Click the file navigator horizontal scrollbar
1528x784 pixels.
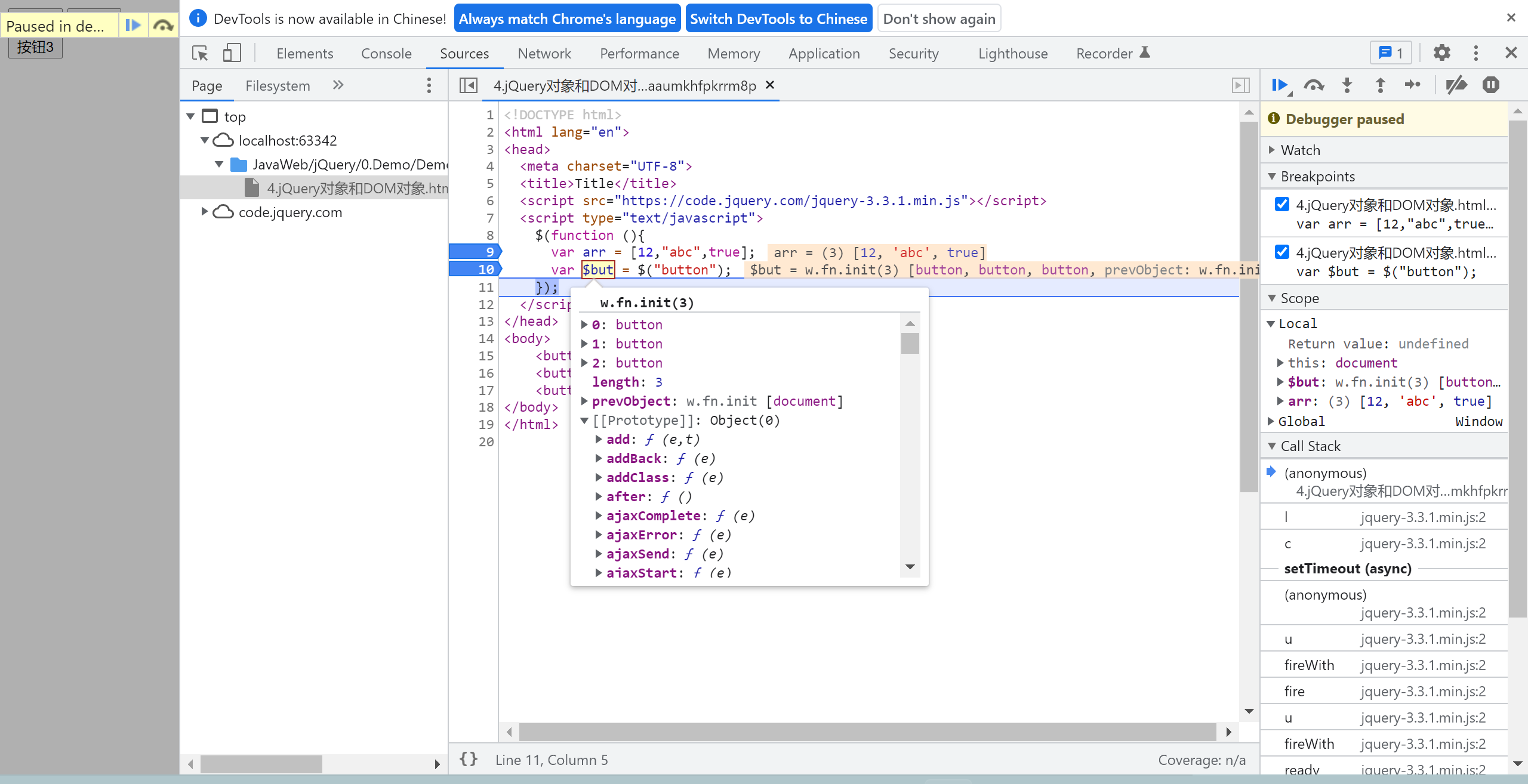(x=261, y=764)
